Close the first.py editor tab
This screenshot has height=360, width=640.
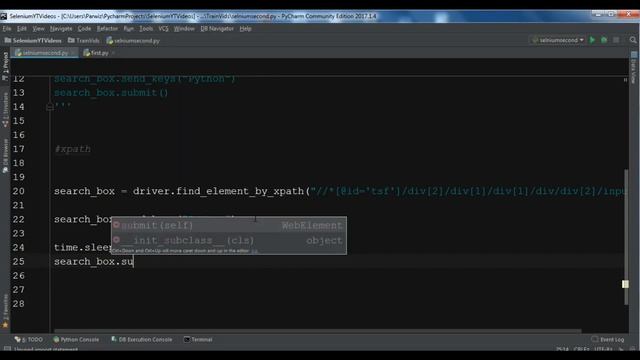pyautogui.click(x=113, y=53)
